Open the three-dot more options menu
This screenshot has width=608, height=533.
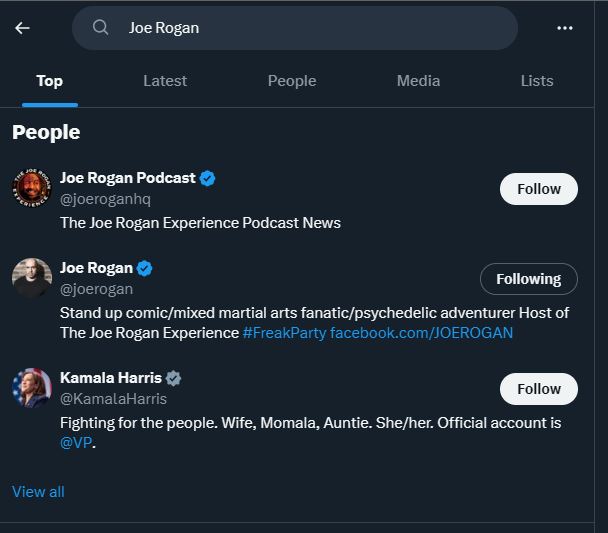565,28
